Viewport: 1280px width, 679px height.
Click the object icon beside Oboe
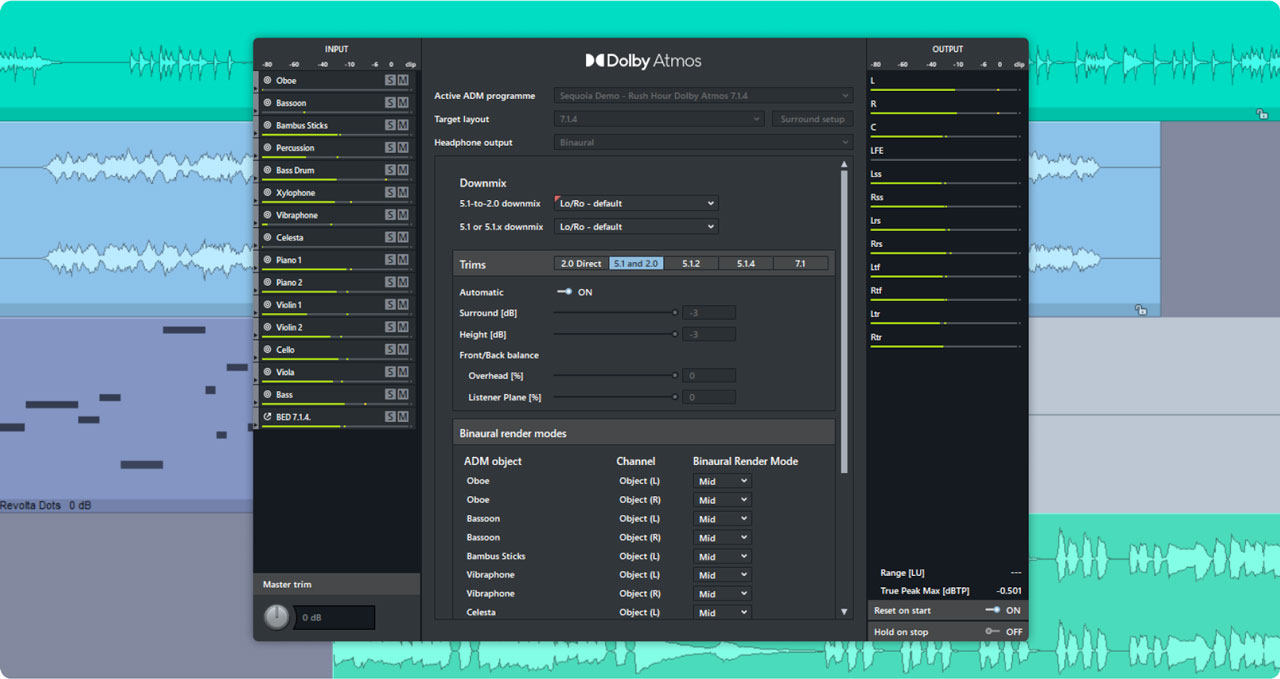pos(267,80)
